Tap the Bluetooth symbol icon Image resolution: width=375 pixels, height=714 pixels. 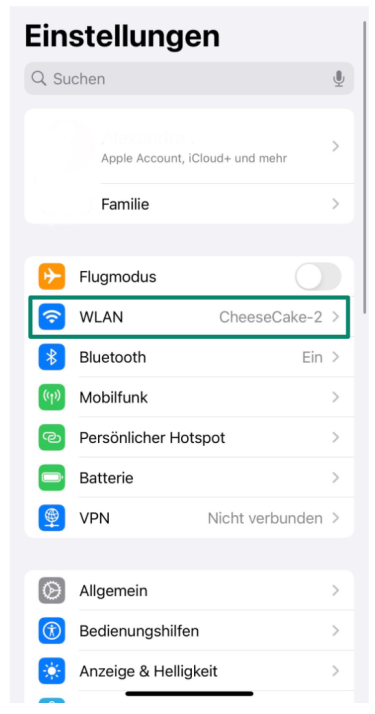coord(51,357)
